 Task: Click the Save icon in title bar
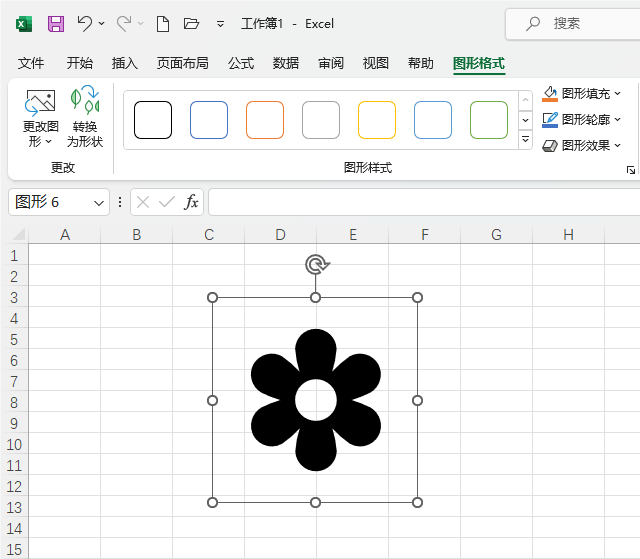[56, 23]
